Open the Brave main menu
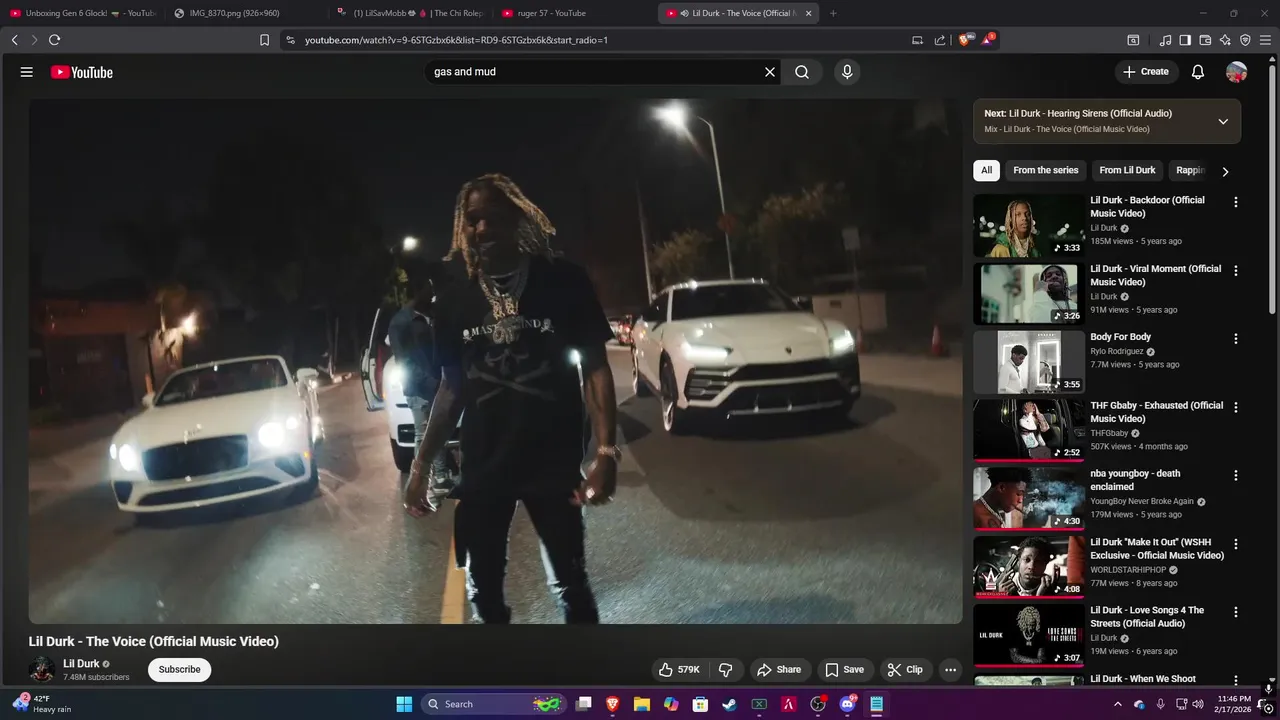The width and height of the screenshot is (1280, 720). [x=1266, y=40]
